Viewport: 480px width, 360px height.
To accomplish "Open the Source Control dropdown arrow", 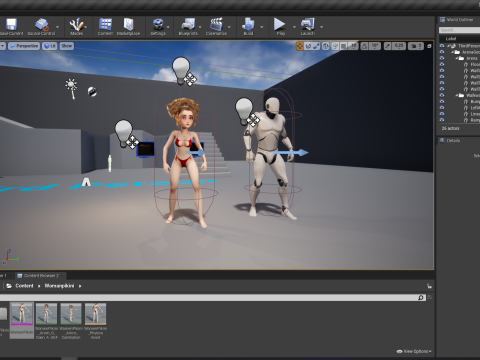I will 57,27.
